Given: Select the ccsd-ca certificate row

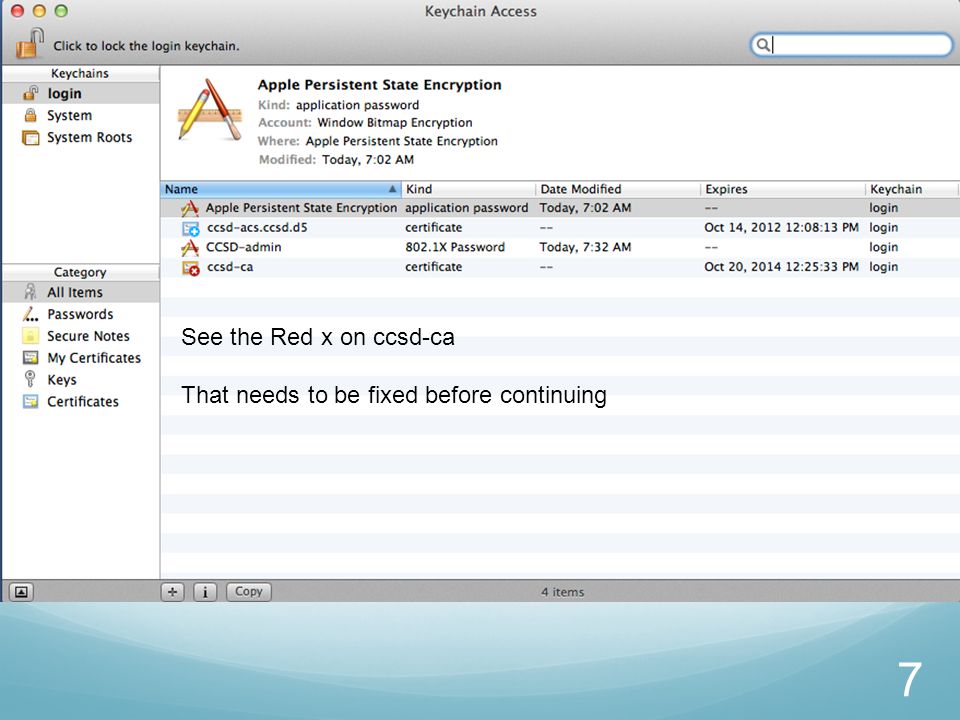Looking at the screenshot, I should tap(560, 266).
